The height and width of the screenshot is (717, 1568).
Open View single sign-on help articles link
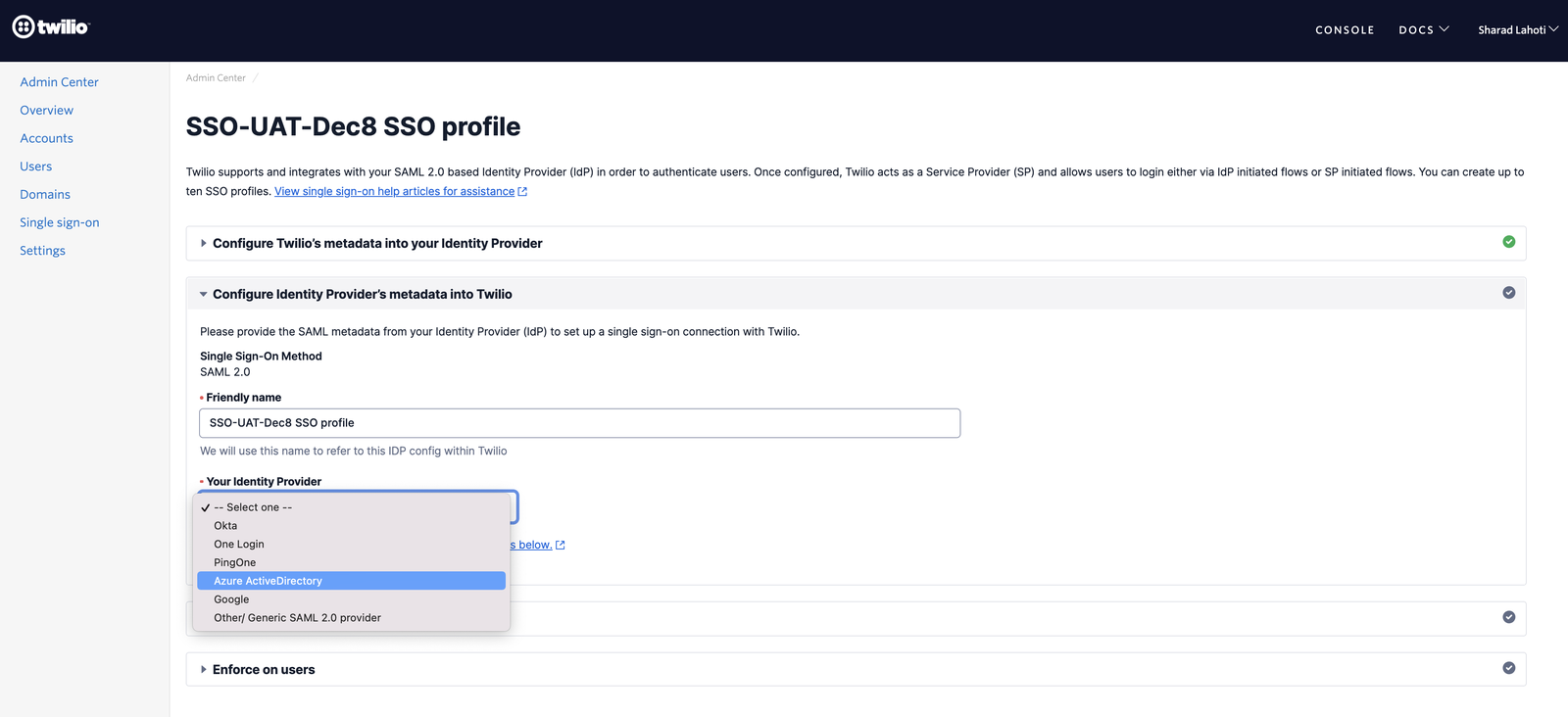pyautogui.click(x=394, y=192)
